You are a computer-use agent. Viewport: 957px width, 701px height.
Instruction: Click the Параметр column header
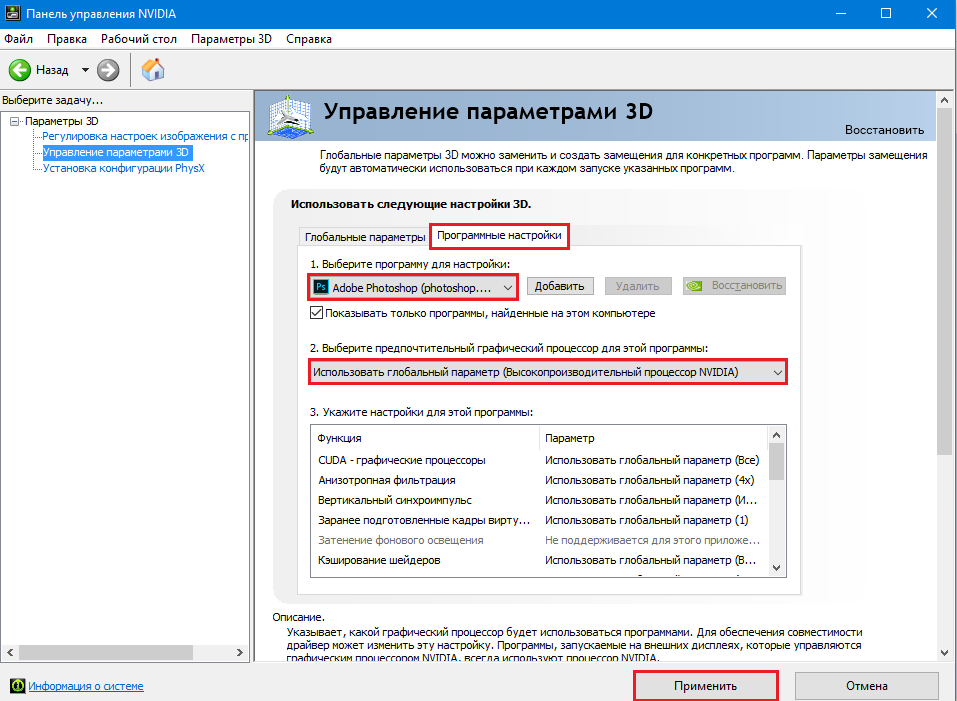coord(653,438)
